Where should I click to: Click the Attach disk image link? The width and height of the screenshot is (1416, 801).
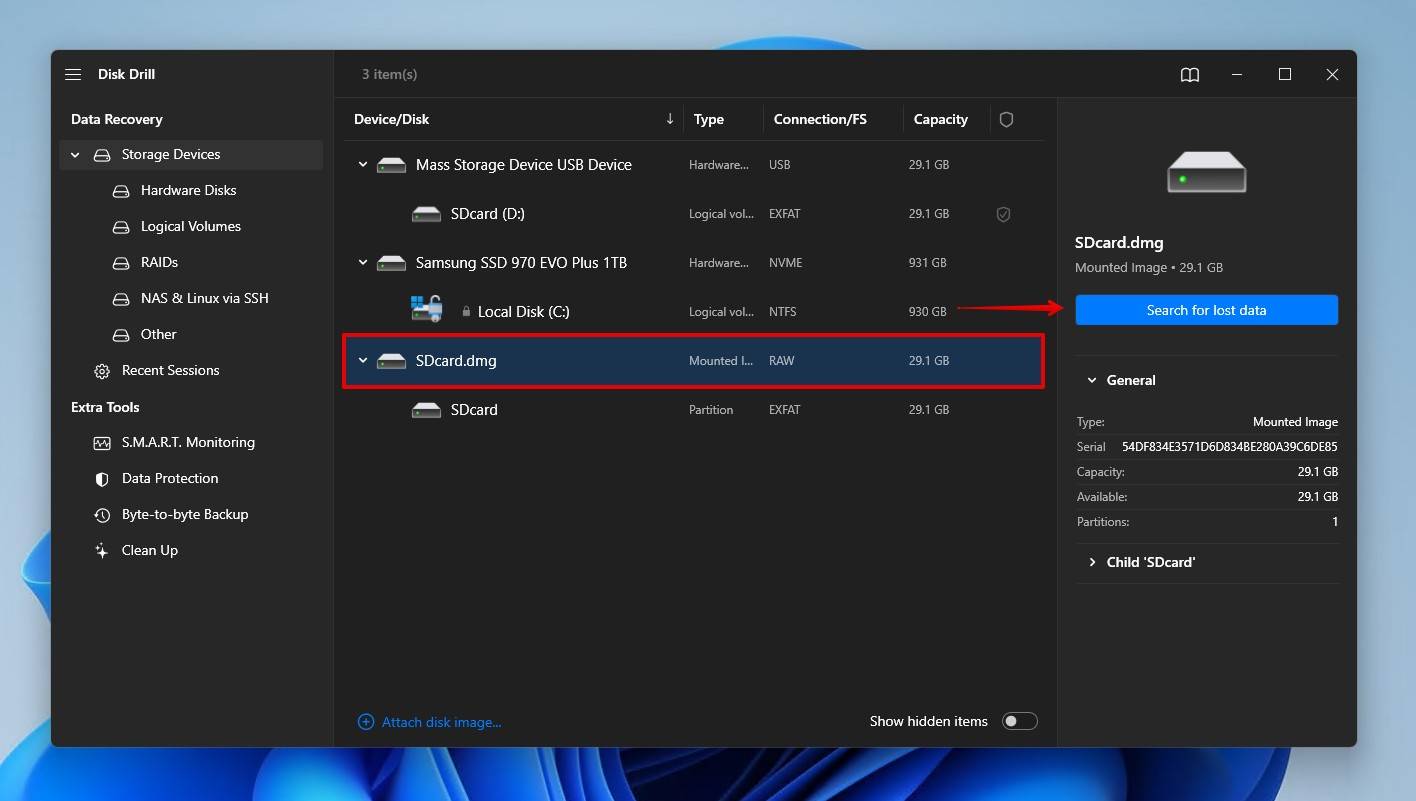441,722
